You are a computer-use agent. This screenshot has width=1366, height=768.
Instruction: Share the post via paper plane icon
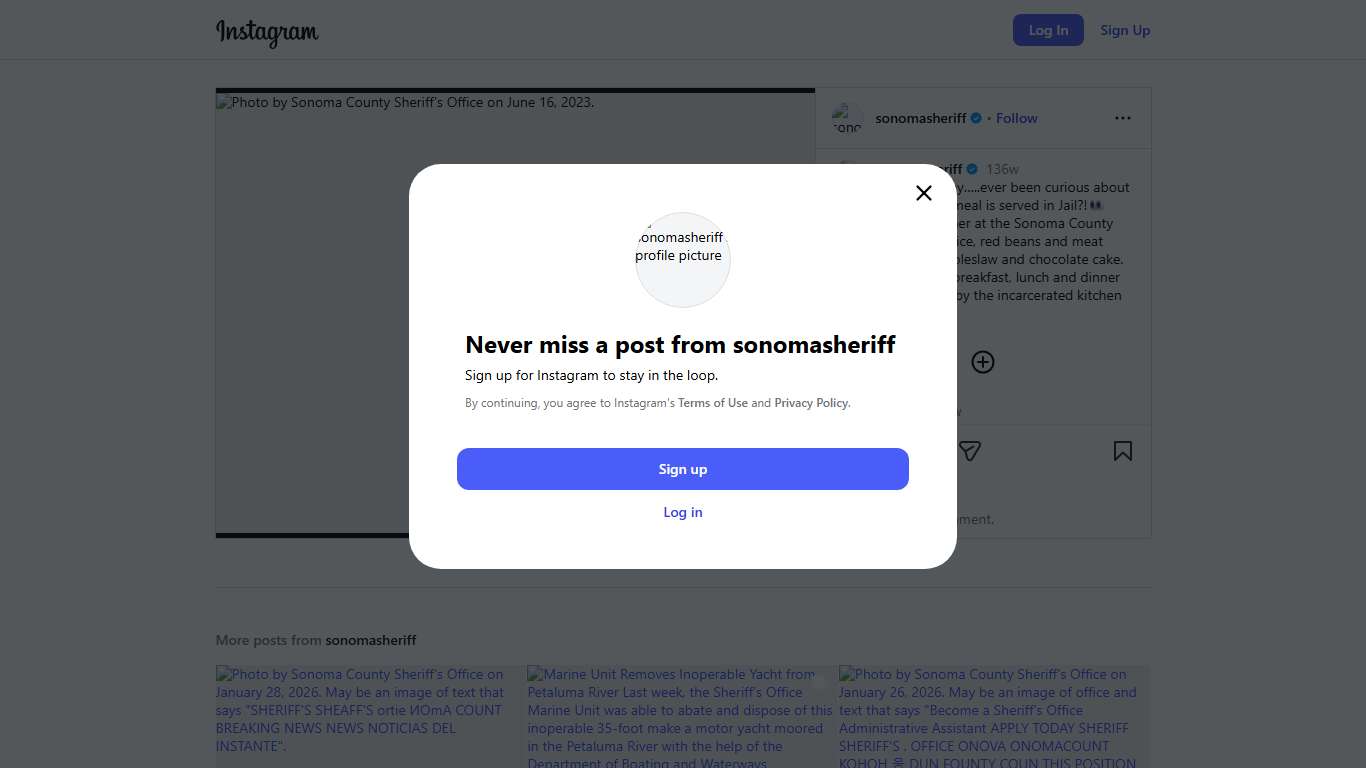(x=969, y=452)
